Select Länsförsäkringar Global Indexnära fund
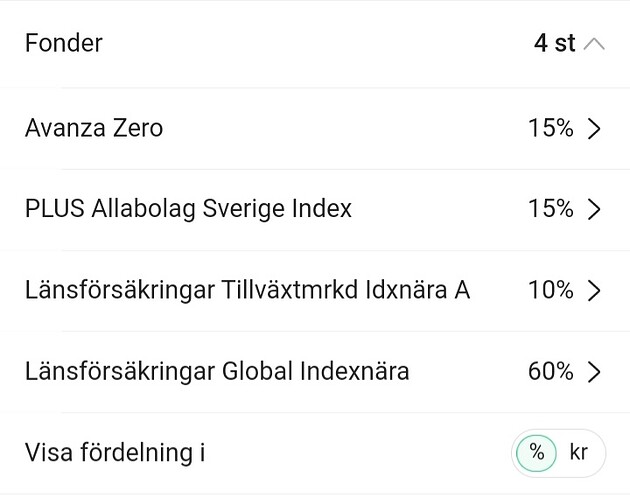Viewport: 630px width, 500px height. pos(217,373)
